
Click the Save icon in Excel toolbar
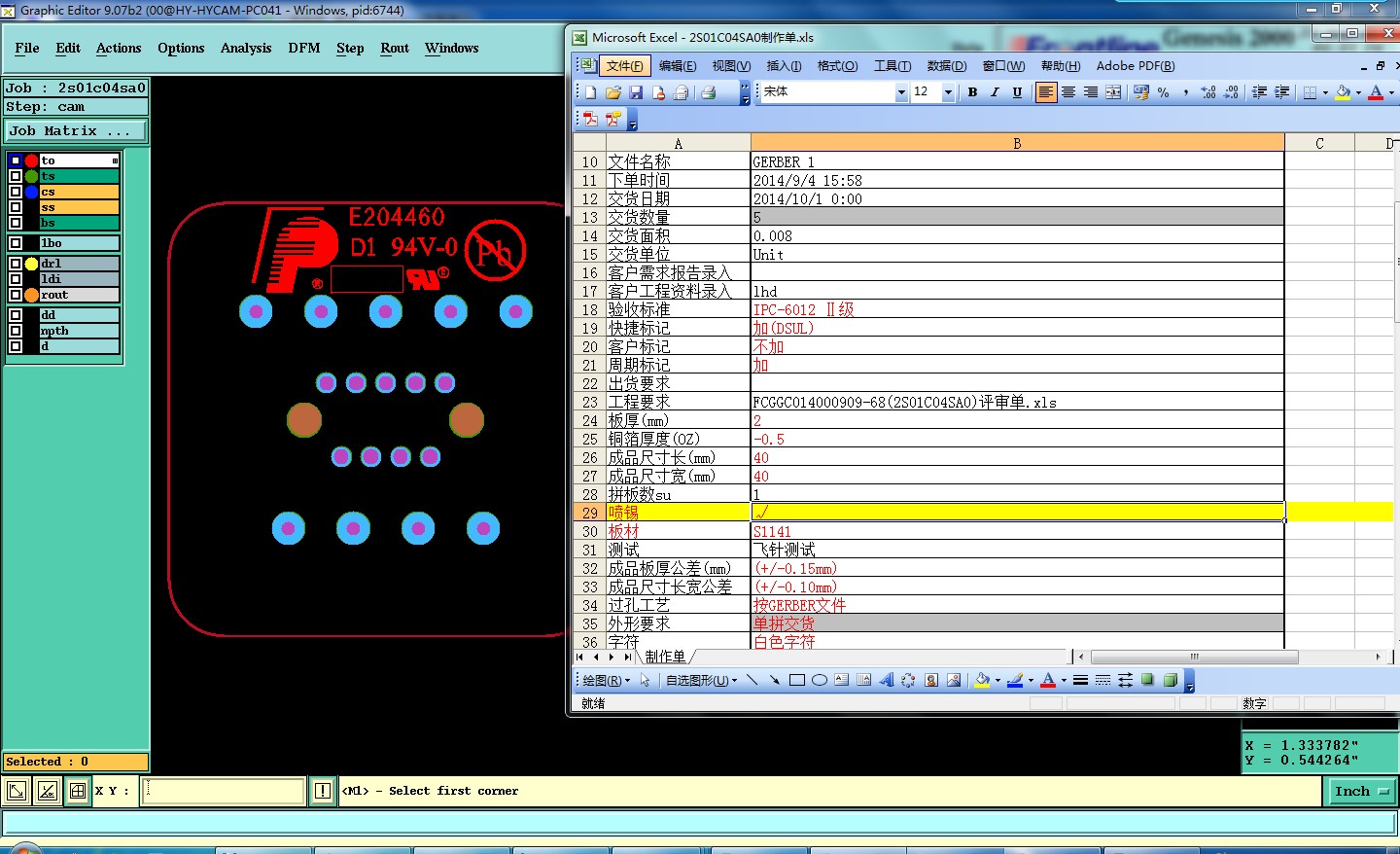pos(636,92)
